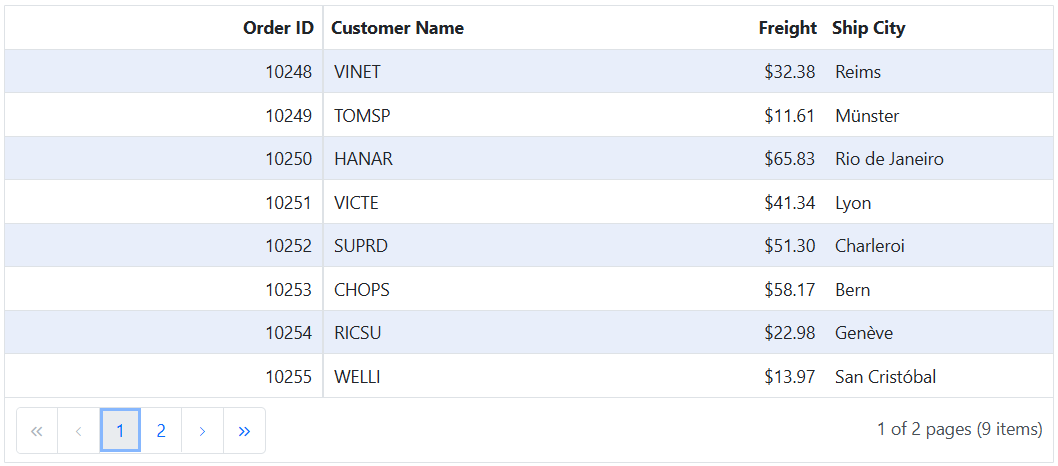Click the pager info text showing 9 items

pyautogui.click(x=959, y=429)
